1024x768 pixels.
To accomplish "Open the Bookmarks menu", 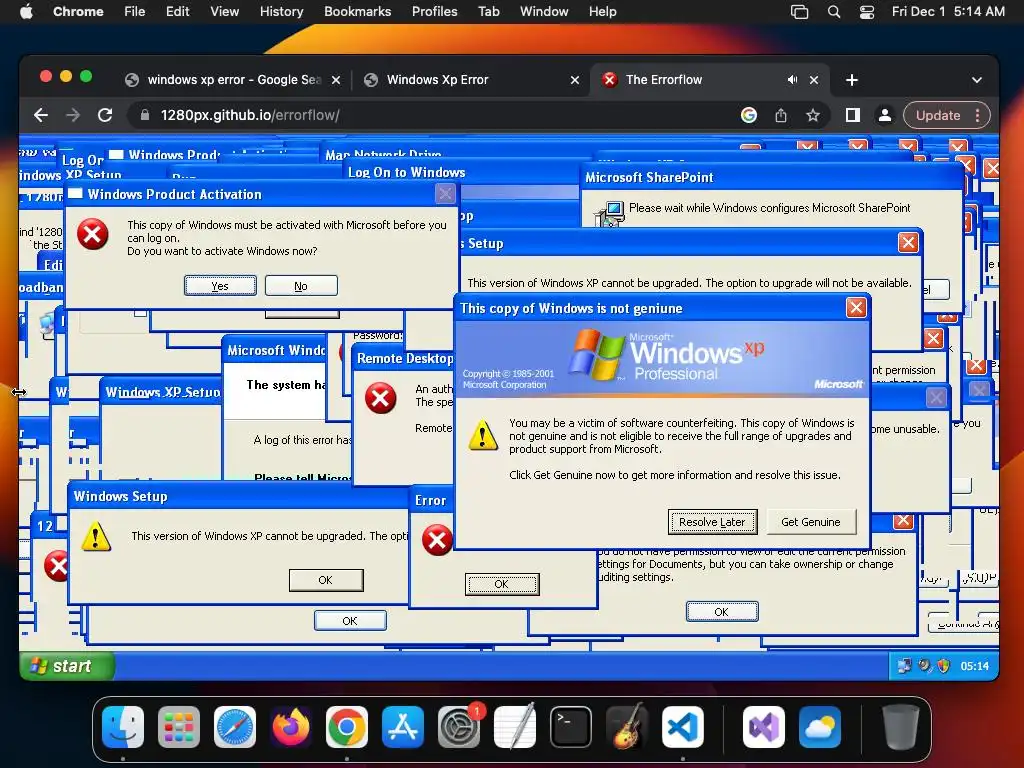I will pyautogui.click(x=357, y=11).
